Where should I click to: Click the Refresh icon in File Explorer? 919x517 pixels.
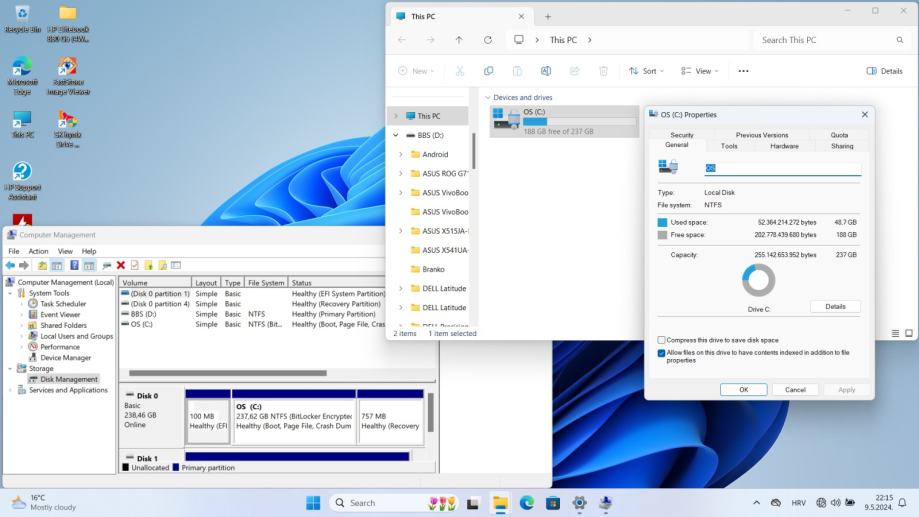[x=487, y=40]
